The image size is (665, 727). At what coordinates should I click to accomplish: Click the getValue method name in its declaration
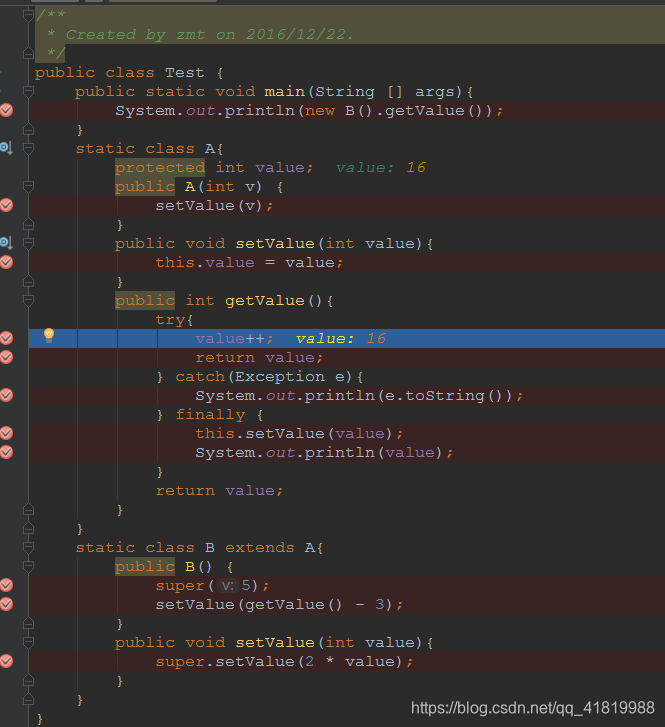coord(265,300)
